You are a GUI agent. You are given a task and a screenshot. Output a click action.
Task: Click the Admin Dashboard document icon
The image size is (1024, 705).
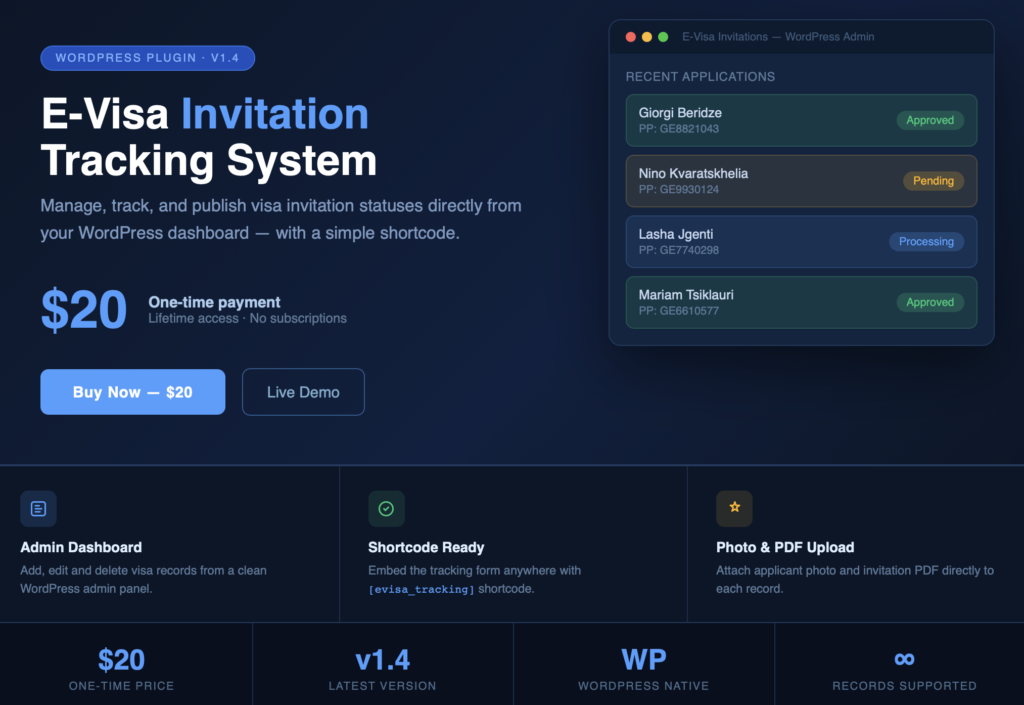(38, 509)
